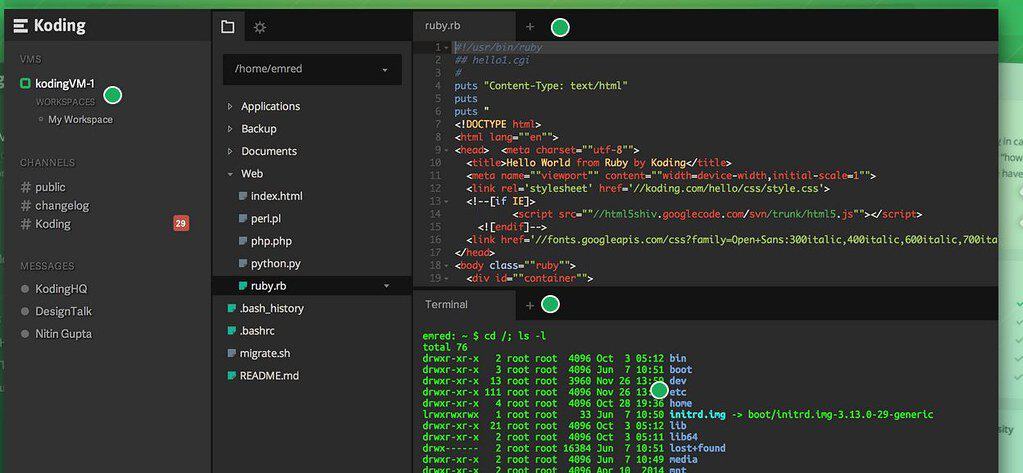1023x473 pixels.
Task: Add a new editor tab next to ruby.rb
Action: (530, 27)
